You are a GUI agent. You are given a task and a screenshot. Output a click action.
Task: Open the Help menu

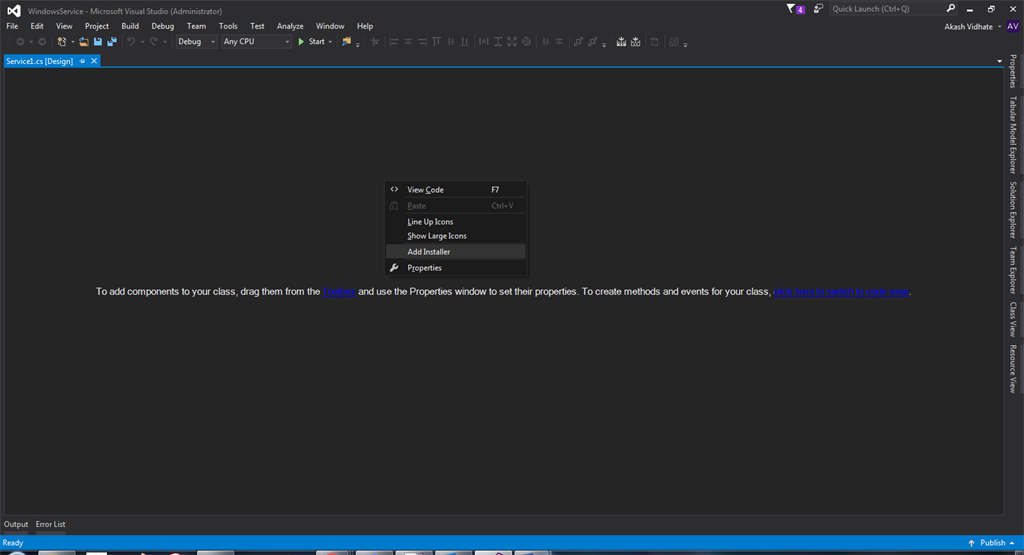(x=364, y=26)
